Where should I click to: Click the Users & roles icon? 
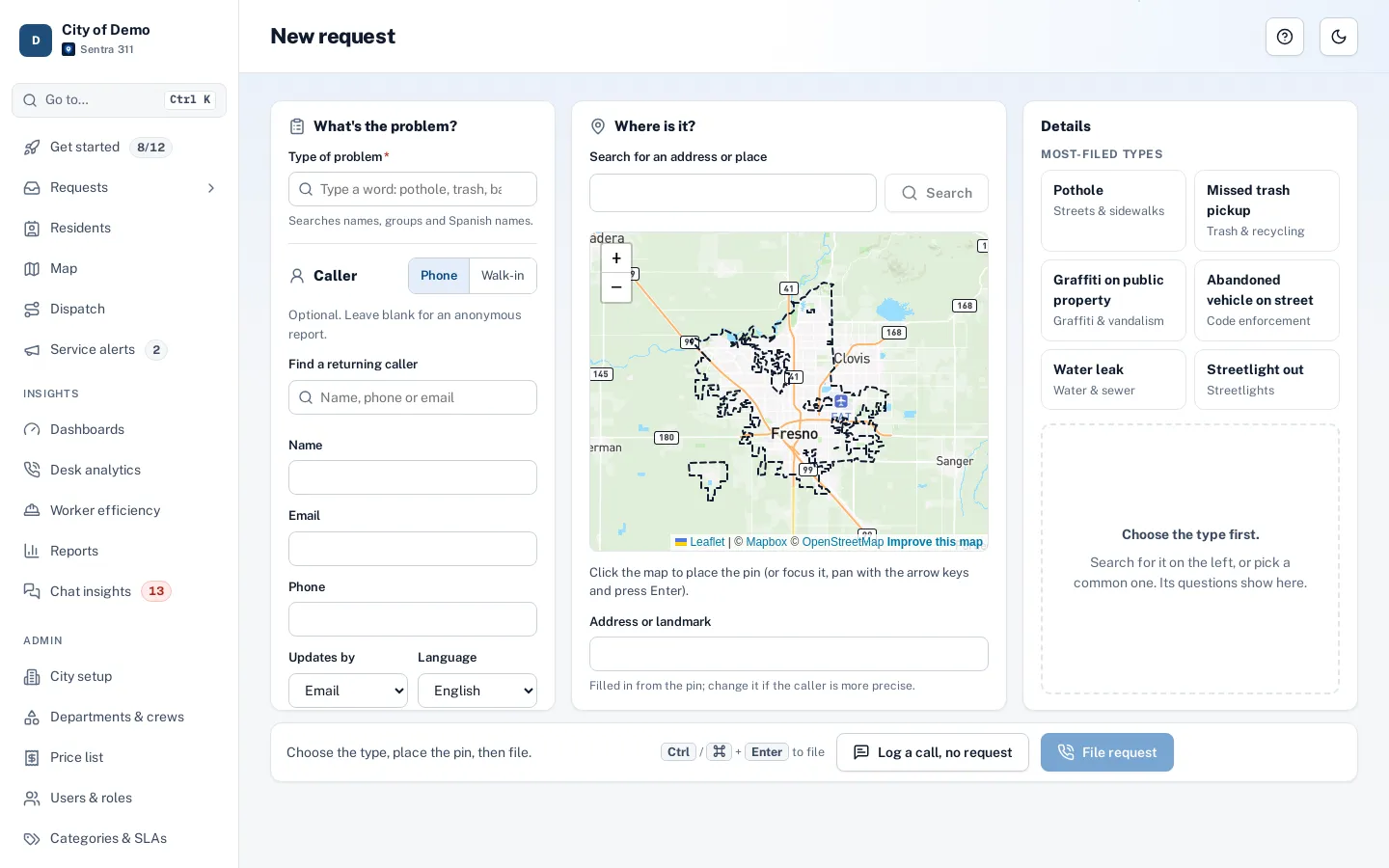[x=32, y=799]
